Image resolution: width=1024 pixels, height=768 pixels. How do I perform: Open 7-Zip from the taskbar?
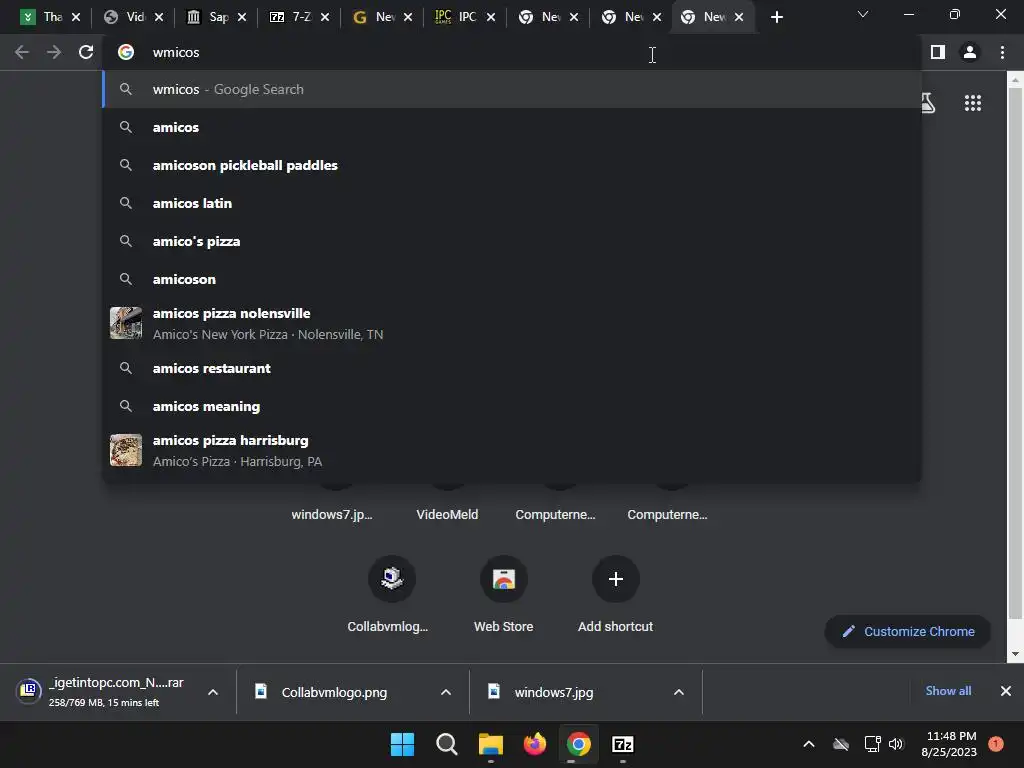623,744
